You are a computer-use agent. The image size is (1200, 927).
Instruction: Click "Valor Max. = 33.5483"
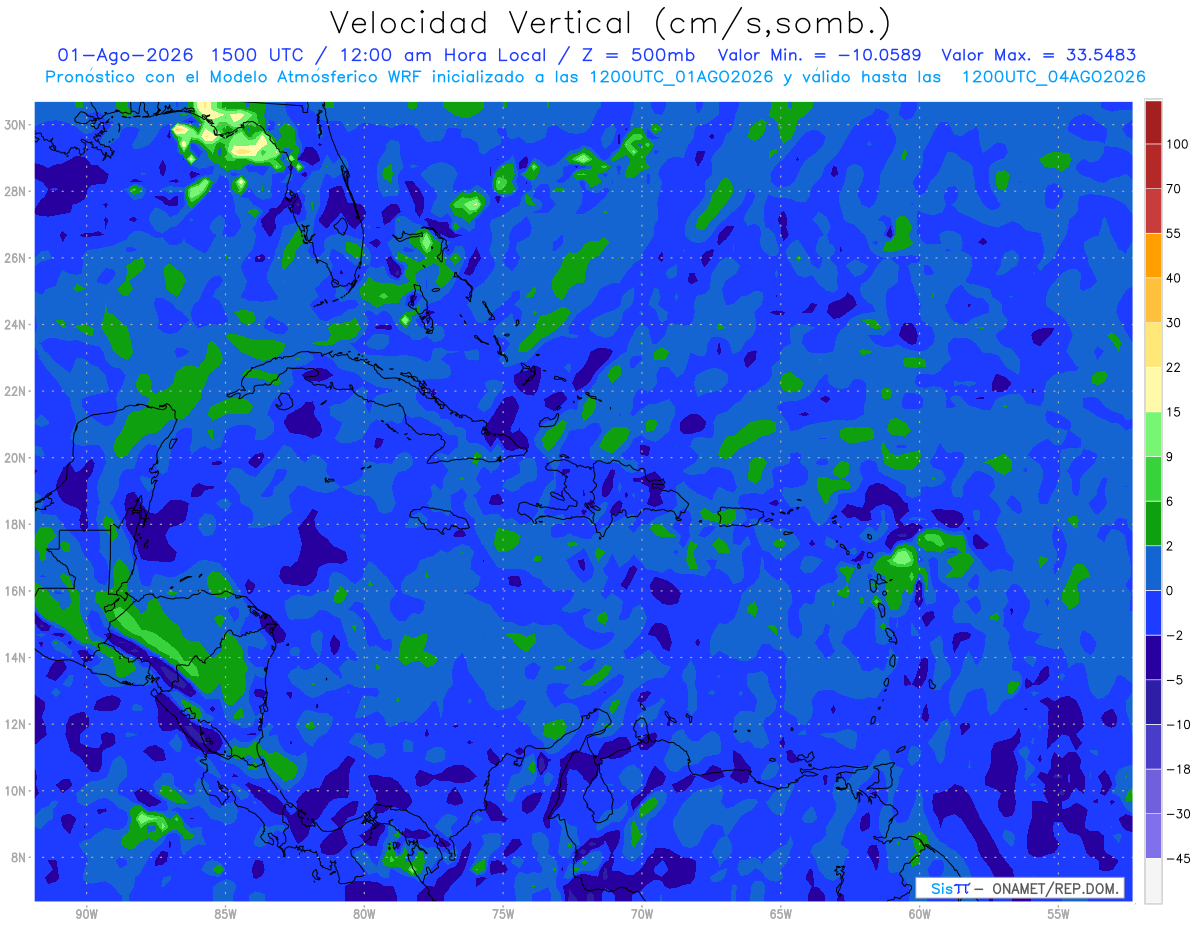pos(1039,55)
